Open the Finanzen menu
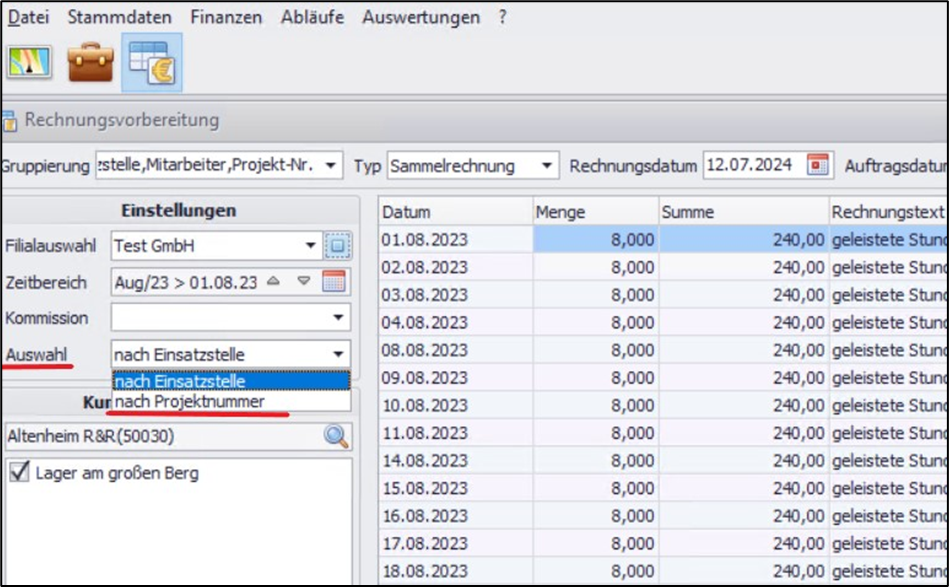Image resolution: width=949 pixels, height=587 pixels. (226, 17)
